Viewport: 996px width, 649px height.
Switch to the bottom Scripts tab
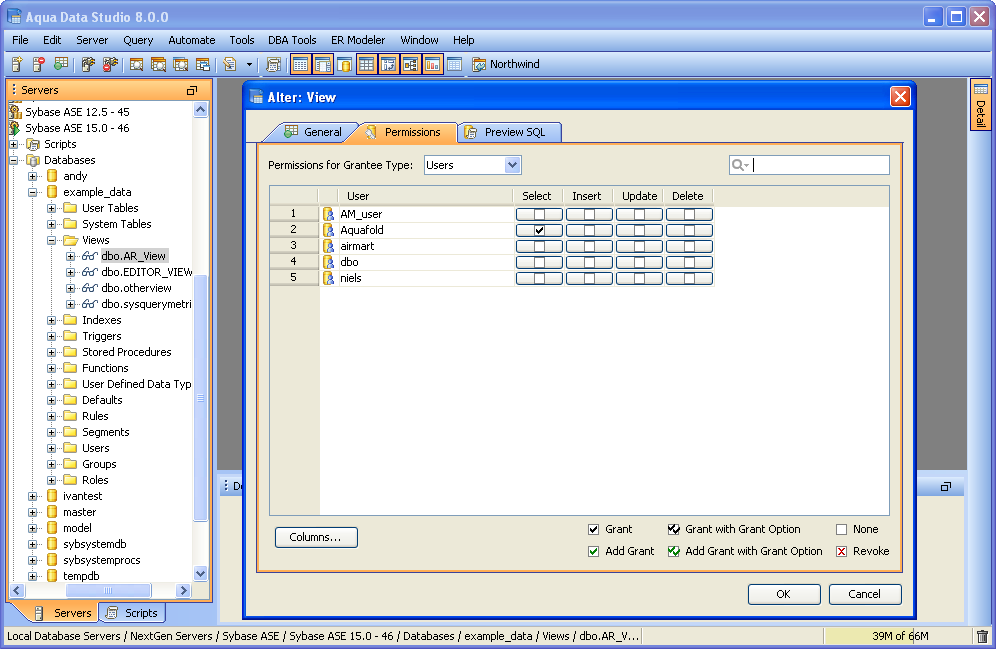point(132,613)
